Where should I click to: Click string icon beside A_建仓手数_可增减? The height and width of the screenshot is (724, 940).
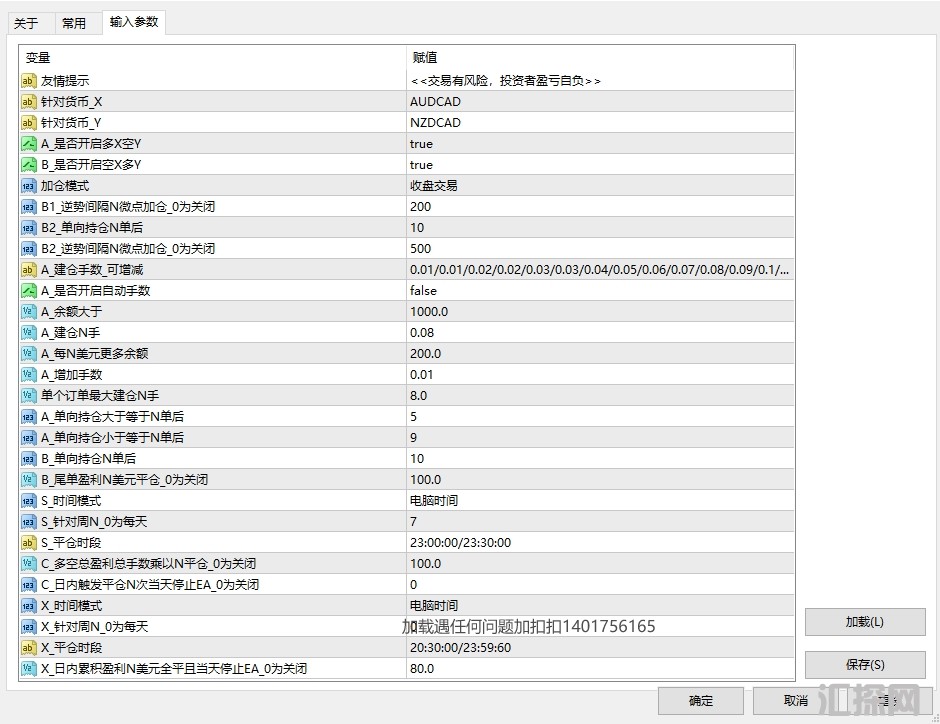[29, 270]
